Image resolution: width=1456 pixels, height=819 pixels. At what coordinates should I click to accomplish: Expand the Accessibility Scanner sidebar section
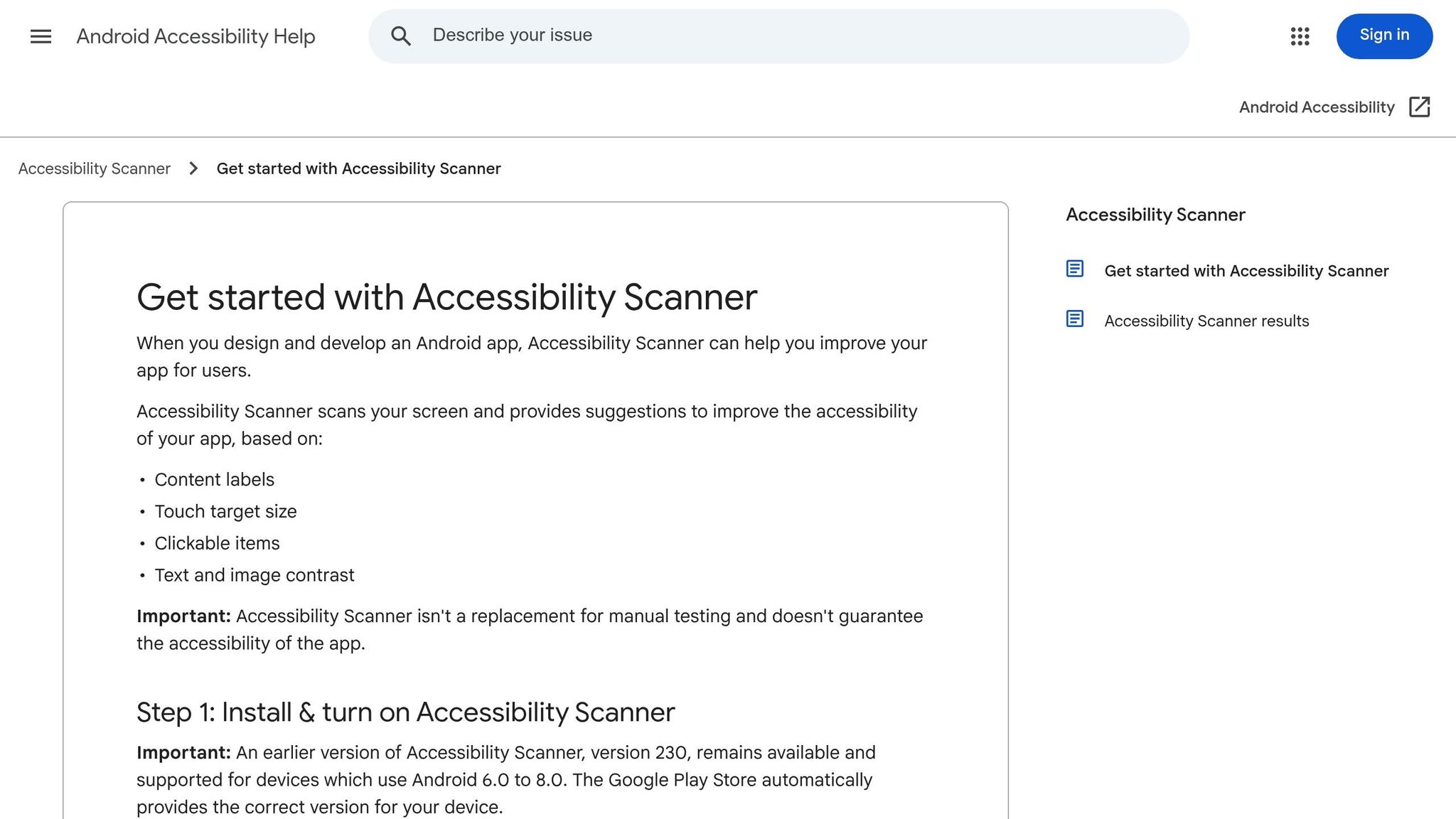[1155, 215]
